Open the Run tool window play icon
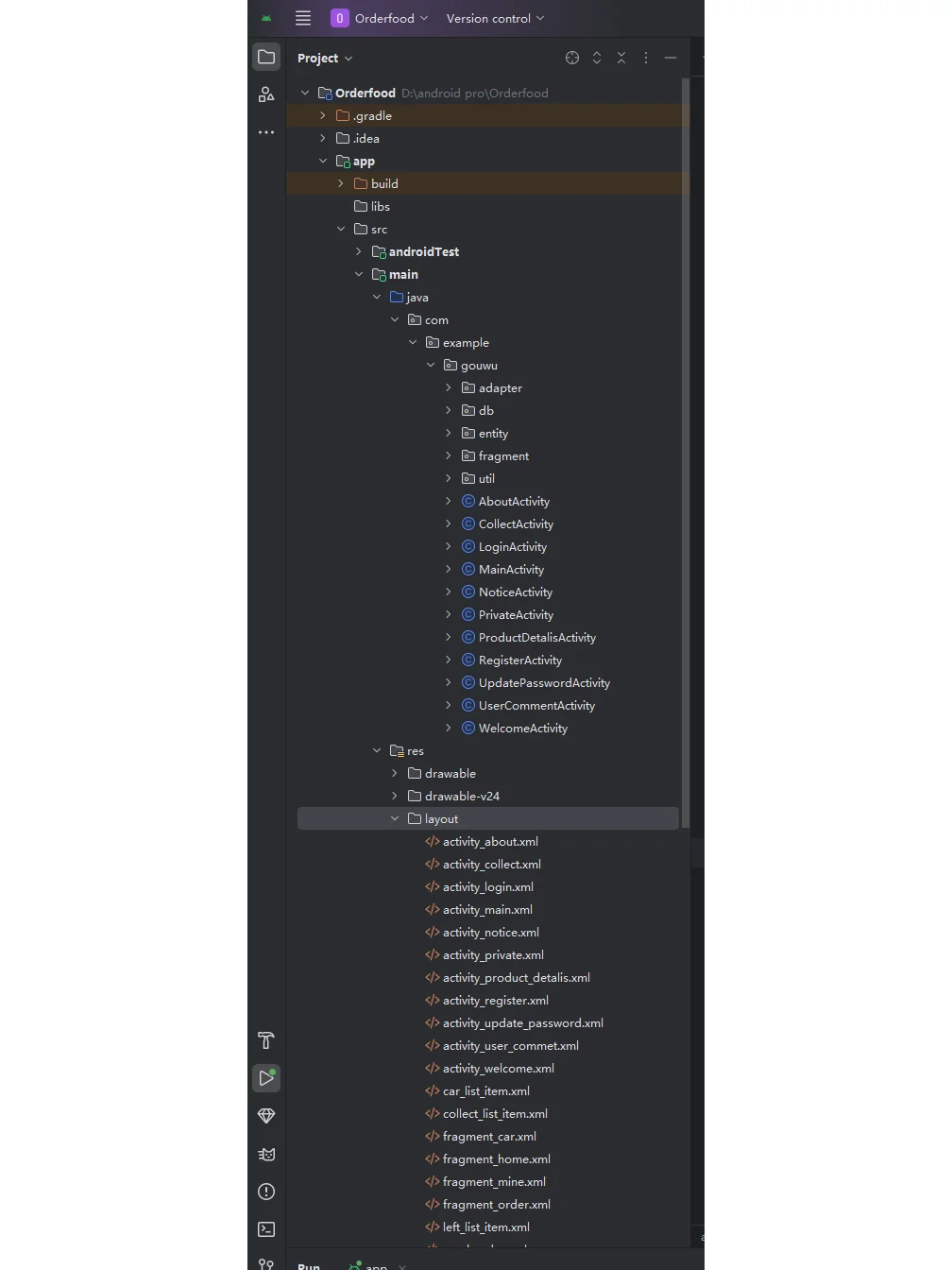This screenshot has width=952, height=1270. pyautogui.click(x=265, y=1078)
